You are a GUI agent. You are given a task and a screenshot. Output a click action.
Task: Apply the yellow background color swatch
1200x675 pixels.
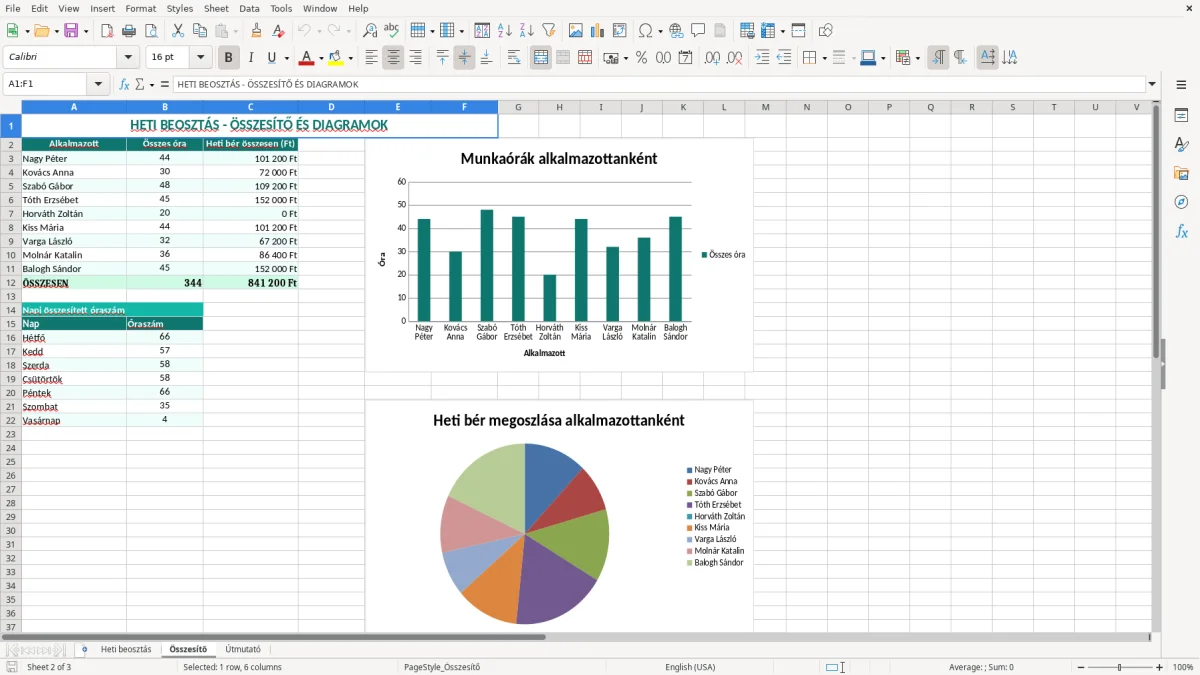[336, 58]
